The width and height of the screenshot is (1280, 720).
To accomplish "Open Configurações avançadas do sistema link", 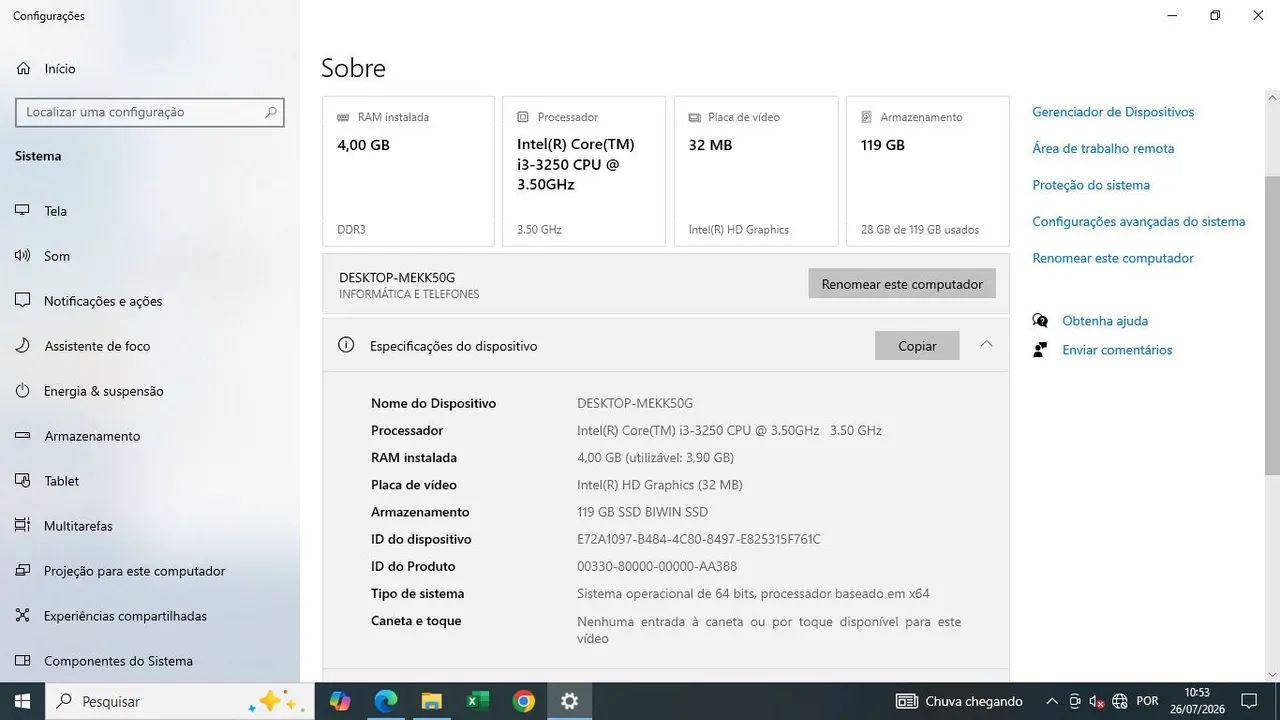I will click(1139, 222).
